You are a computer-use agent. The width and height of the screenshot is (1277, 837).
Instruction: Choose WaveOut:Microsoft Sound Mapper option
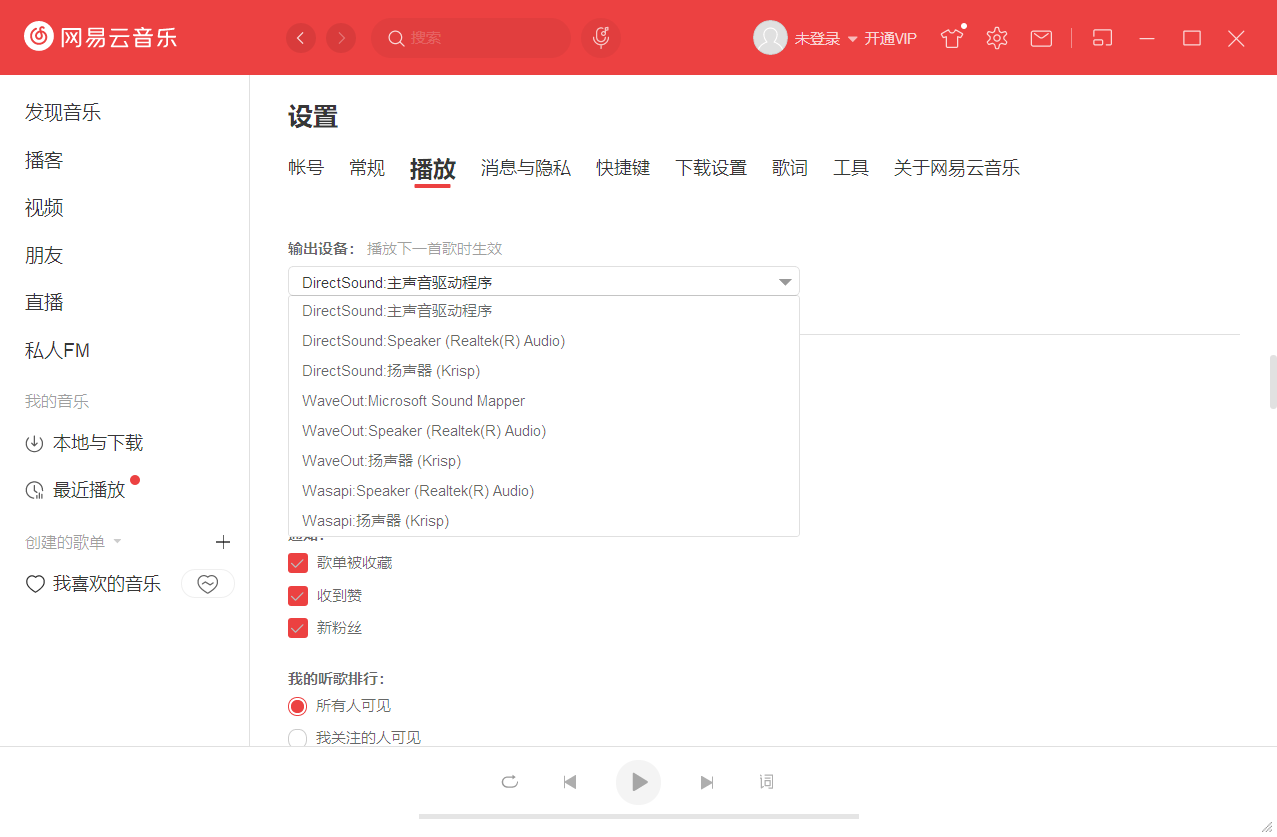point(544,401)
